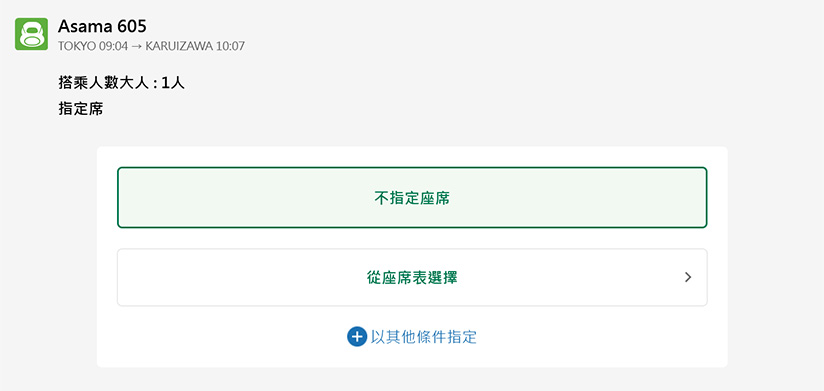Click the chevron arrow on 從座席表選擇 row
This screenshot has width=824, height=391.
[688, 277]
